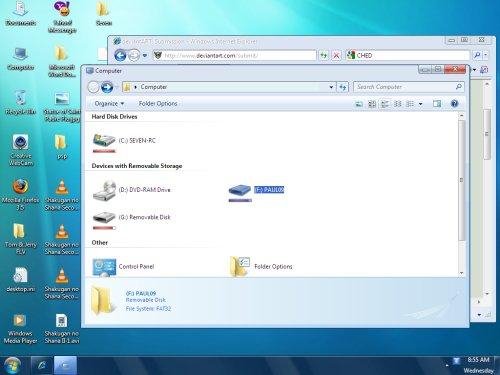The image size is (500, 375).
Task: Click Internet Explorer taskbar button
Action: (x=42, y=365)
